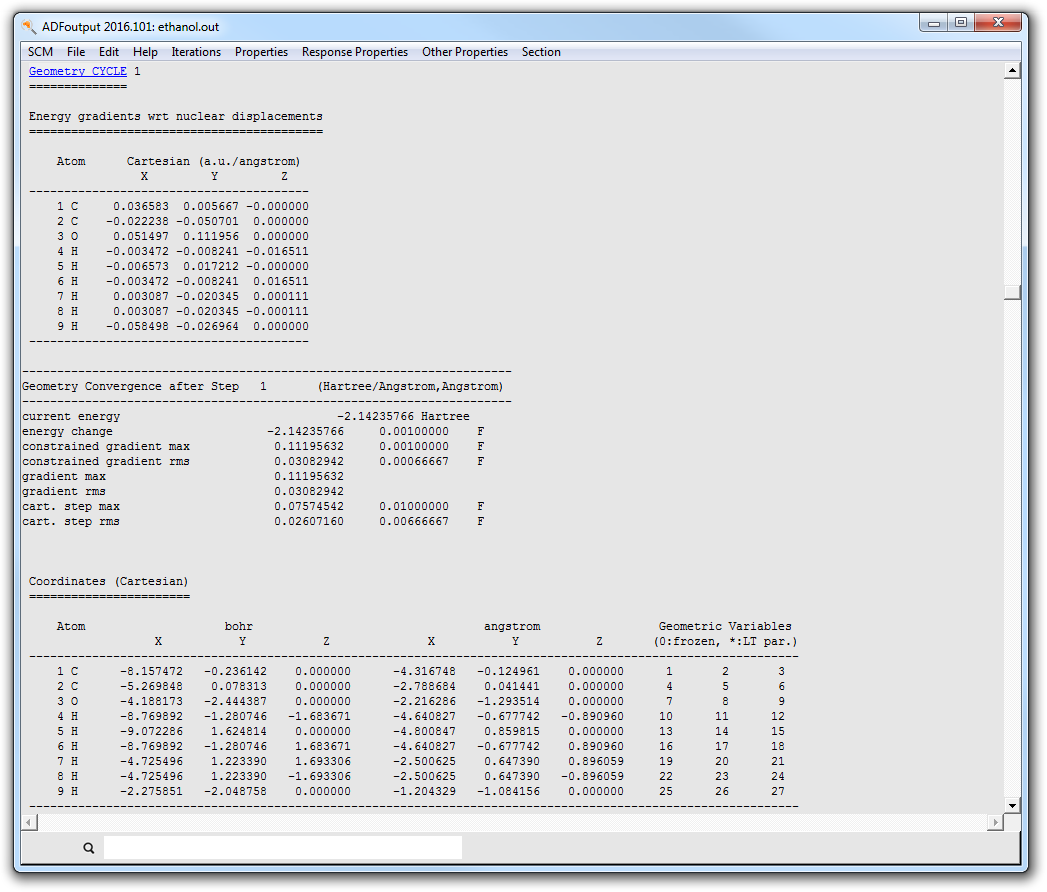Click the 'Geometry Convergence after Step' heading
This screenshot has height=892, width=1047.
pos(130,387)
